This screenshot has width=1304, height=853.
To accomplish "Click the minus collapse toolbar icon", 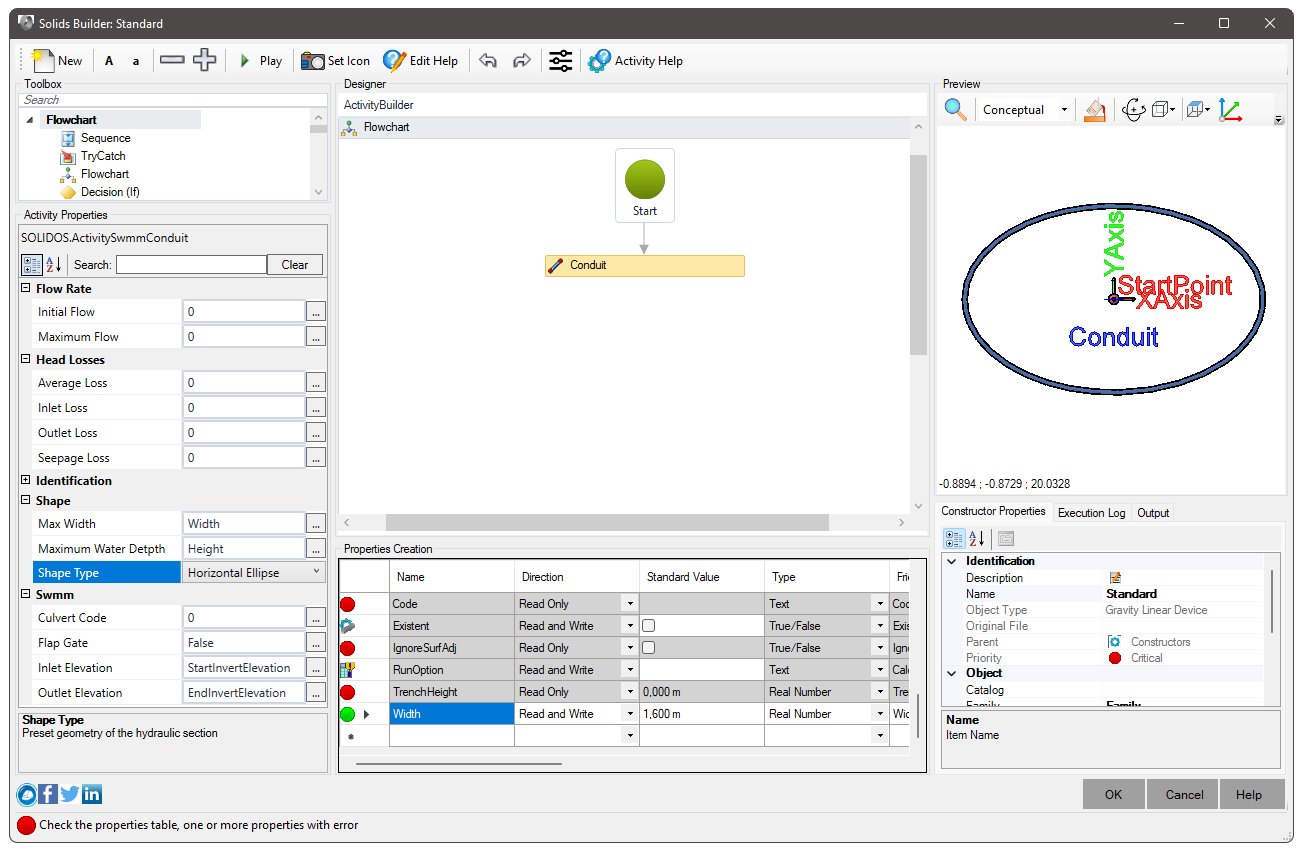I will [172, 60].
